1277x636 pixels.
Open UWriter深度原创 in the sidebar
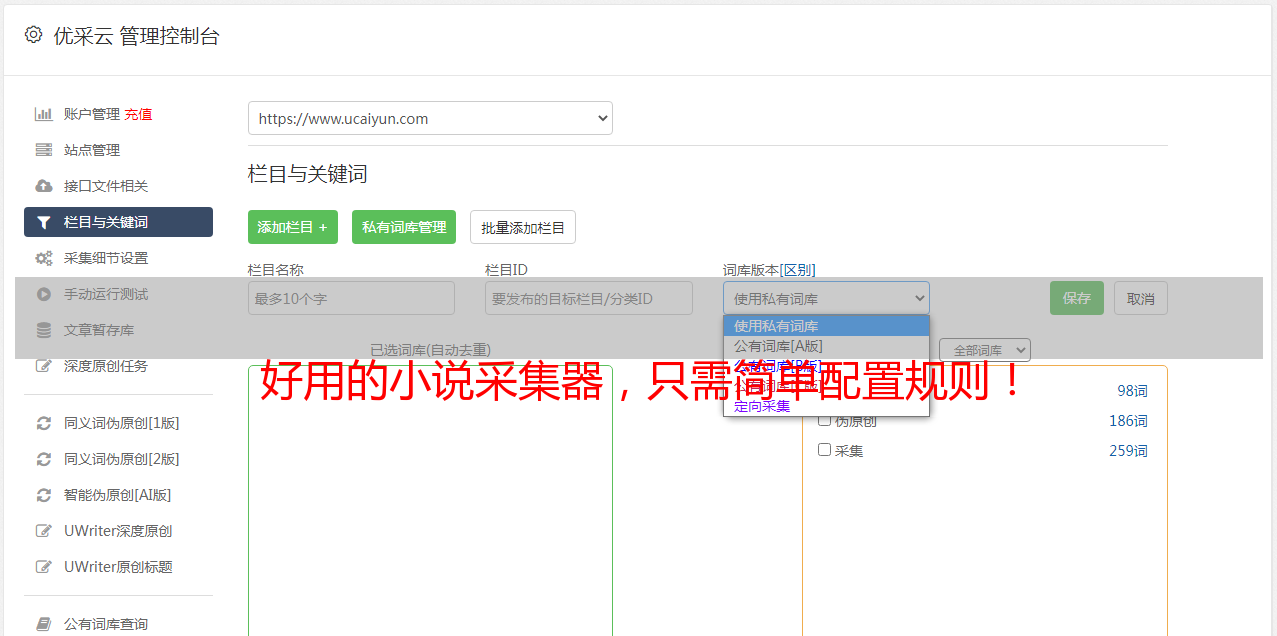[118, 531]
